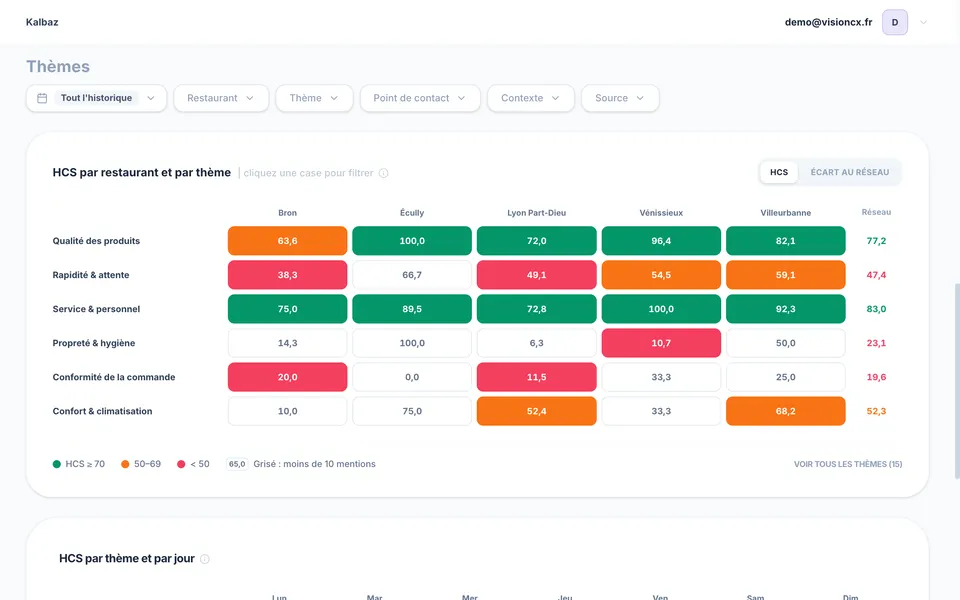The height and width of the screenshot is (600, 960).
Task: Click the 'Bron' column header
Action: coord(288,213)
